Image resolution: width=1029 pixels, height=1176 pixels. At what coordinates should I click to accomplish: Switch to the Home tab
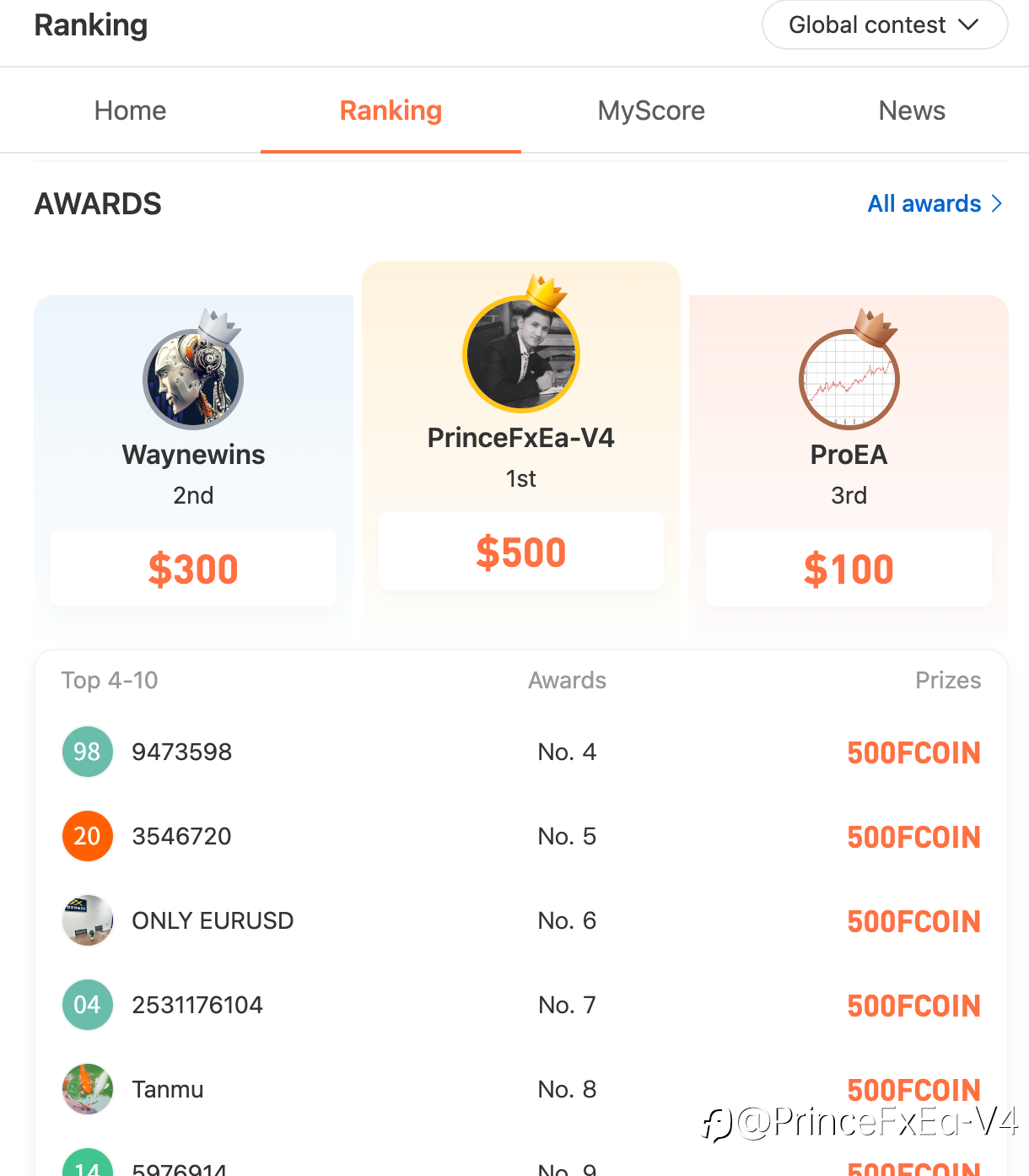pos(131,111)
